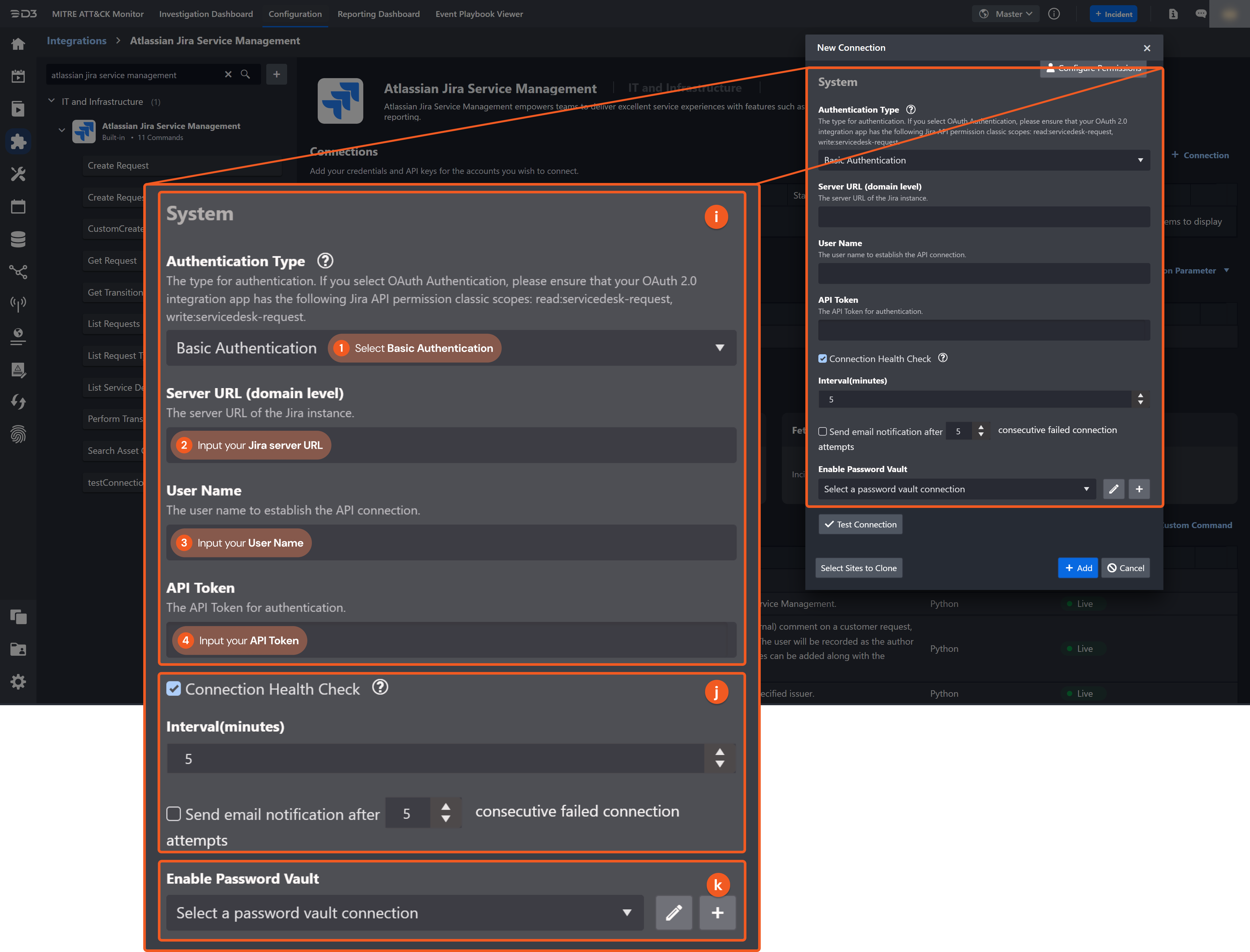Click the Test Connection button
1250x952 pixels.
(860, 524)
